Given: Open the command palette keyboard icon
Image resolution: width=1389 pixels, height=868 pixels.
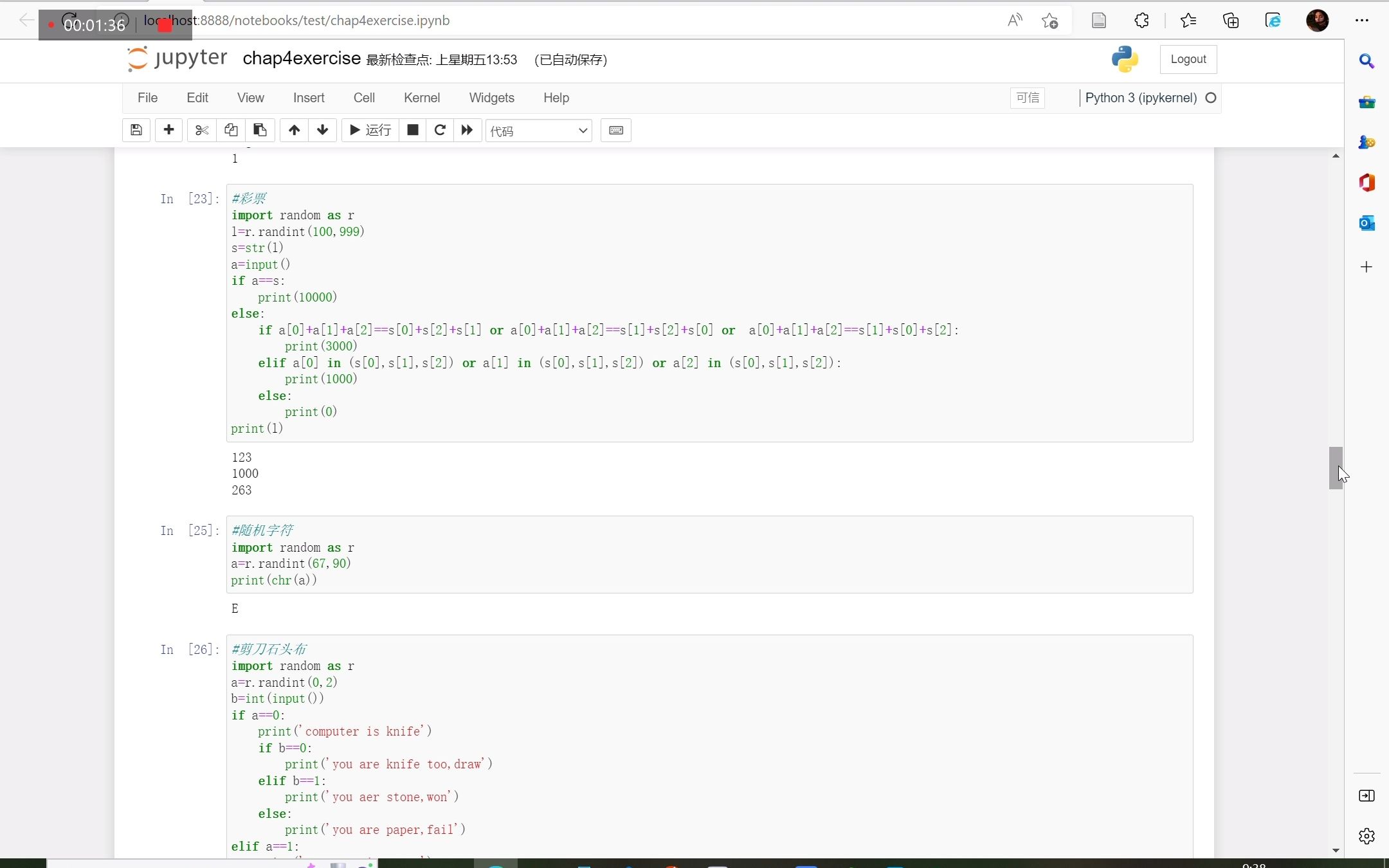Looking at the screenshot, I should tap(615, 130).
